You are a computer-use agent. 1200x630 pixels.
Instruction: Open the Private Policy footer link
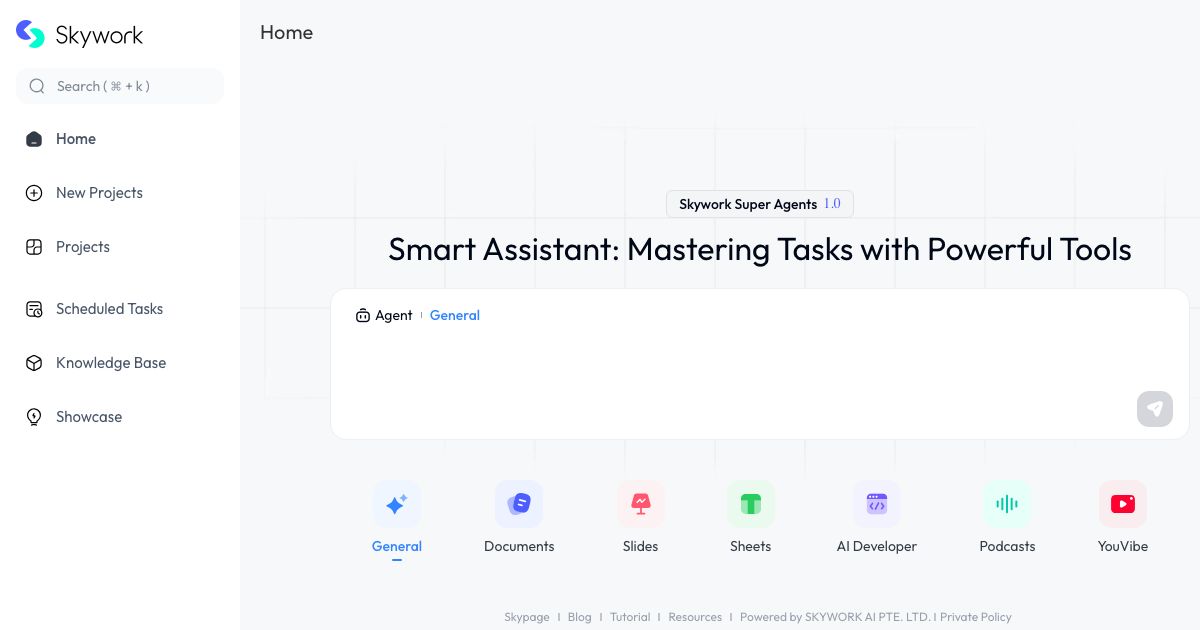pos(975,617)
